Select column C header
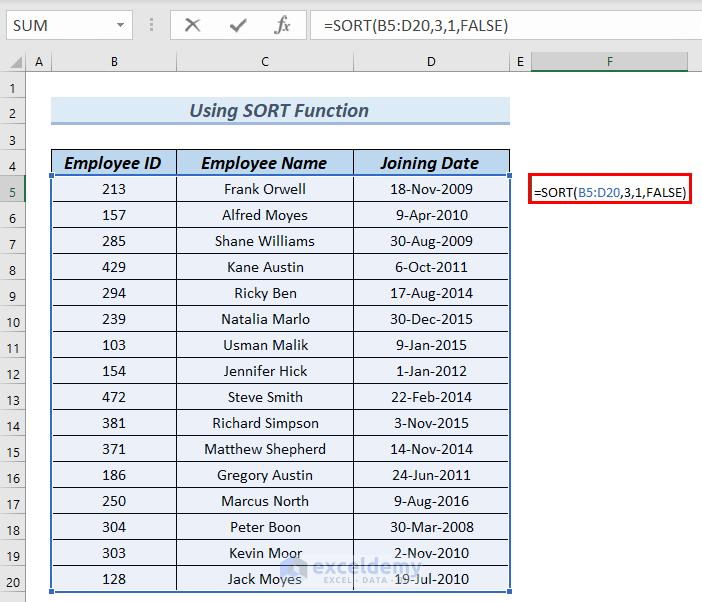702x602 pixels. click(x=265, y=62)
